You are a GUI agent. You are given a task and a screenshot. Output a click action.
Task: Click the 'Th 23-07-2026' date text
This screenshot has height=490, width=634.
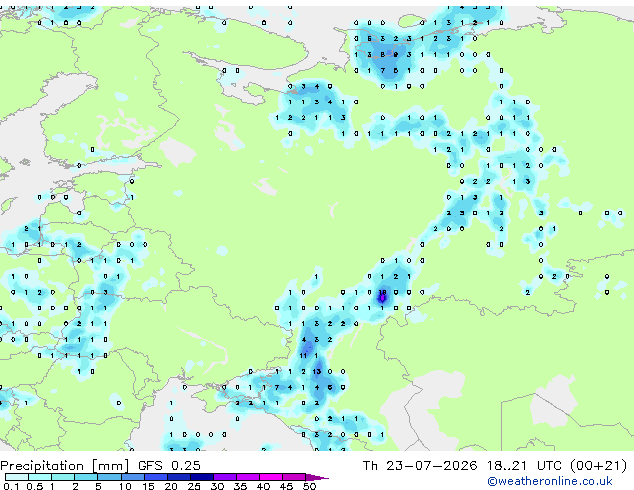420,466
